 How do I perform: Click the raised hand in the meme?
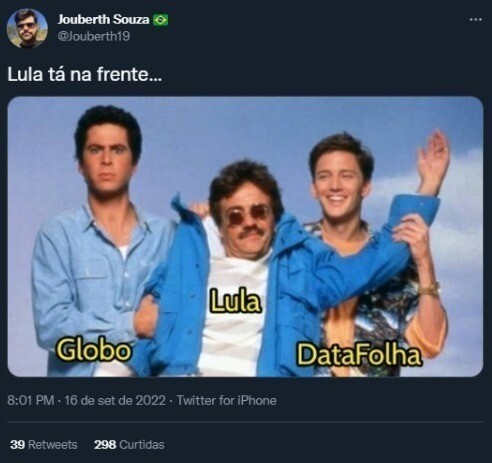click(433, 161)
